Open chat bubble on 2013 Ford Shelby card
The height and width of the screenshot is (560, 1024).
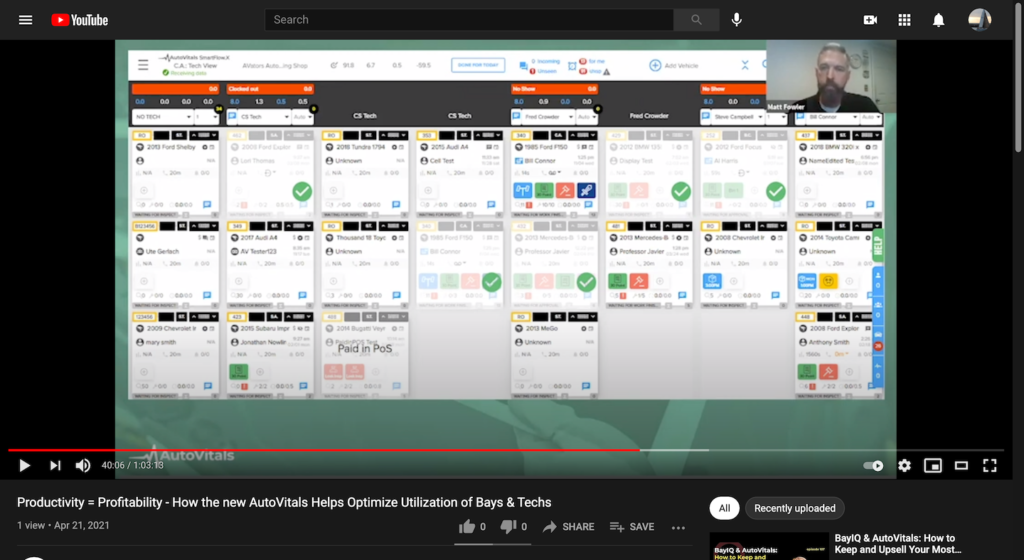[207, 205]
